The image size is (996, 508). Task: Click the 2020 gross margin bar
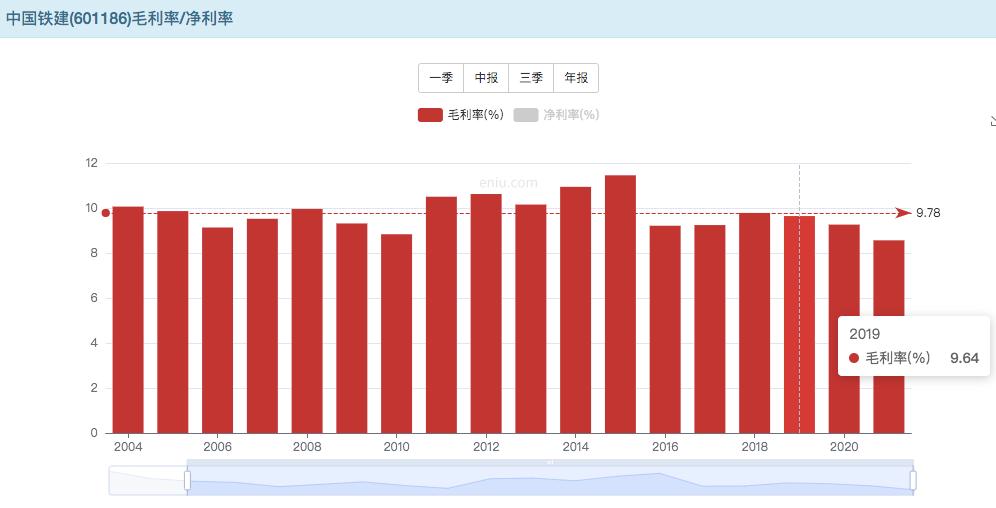(x=844, y=329)
